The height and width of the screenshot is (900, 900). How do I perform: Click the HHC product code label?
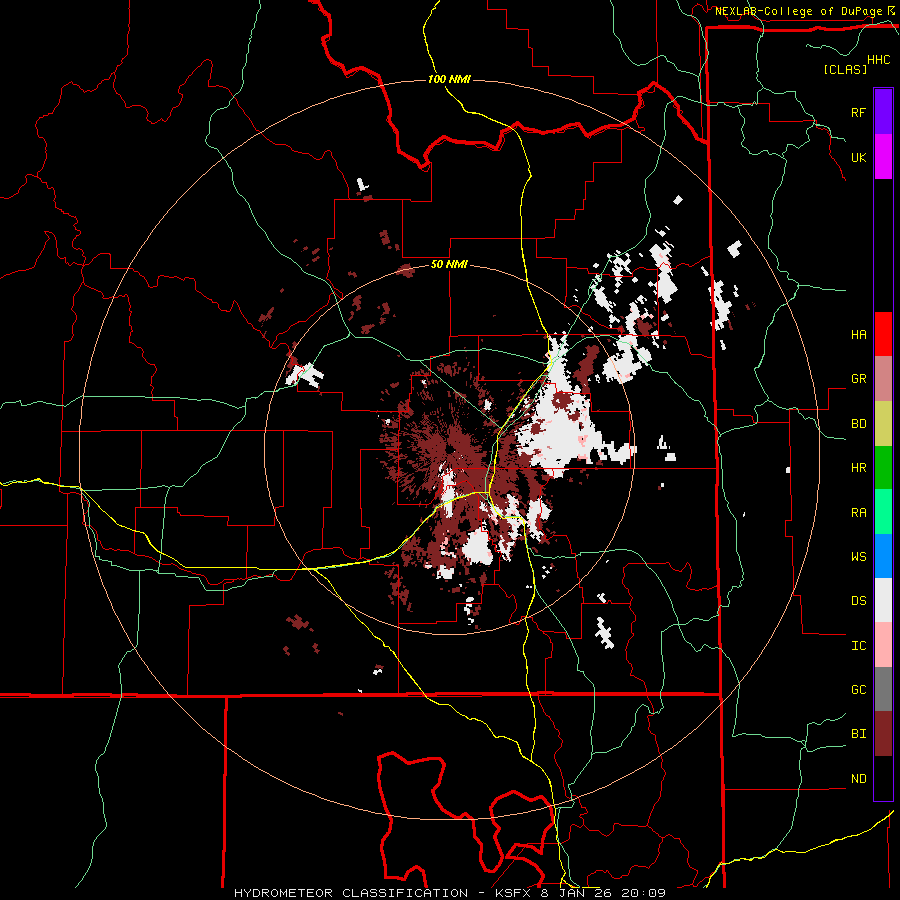coord(879,60)
